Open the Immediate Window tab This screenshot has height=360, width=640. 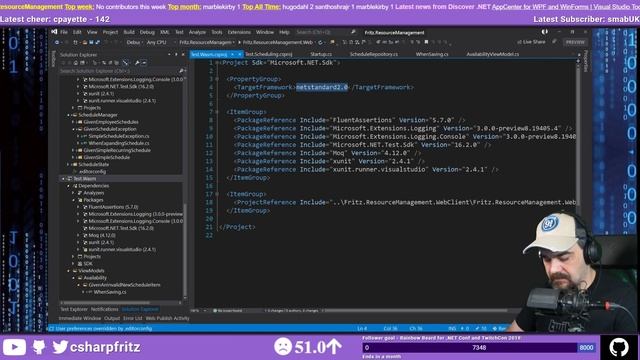pos(80,318)
